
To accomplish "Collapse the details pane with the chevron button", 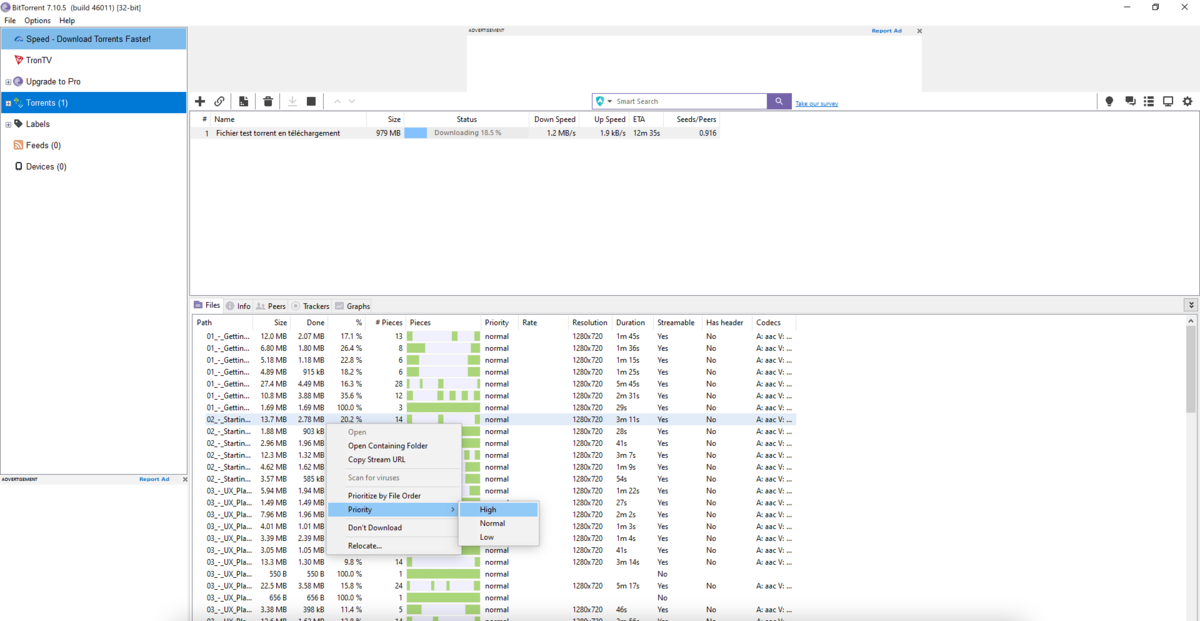I will coord(1190,305).
